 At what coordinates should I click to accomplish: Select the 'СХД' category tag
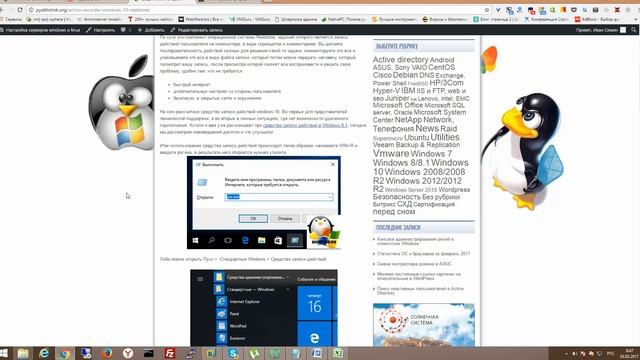pos(404,204)
